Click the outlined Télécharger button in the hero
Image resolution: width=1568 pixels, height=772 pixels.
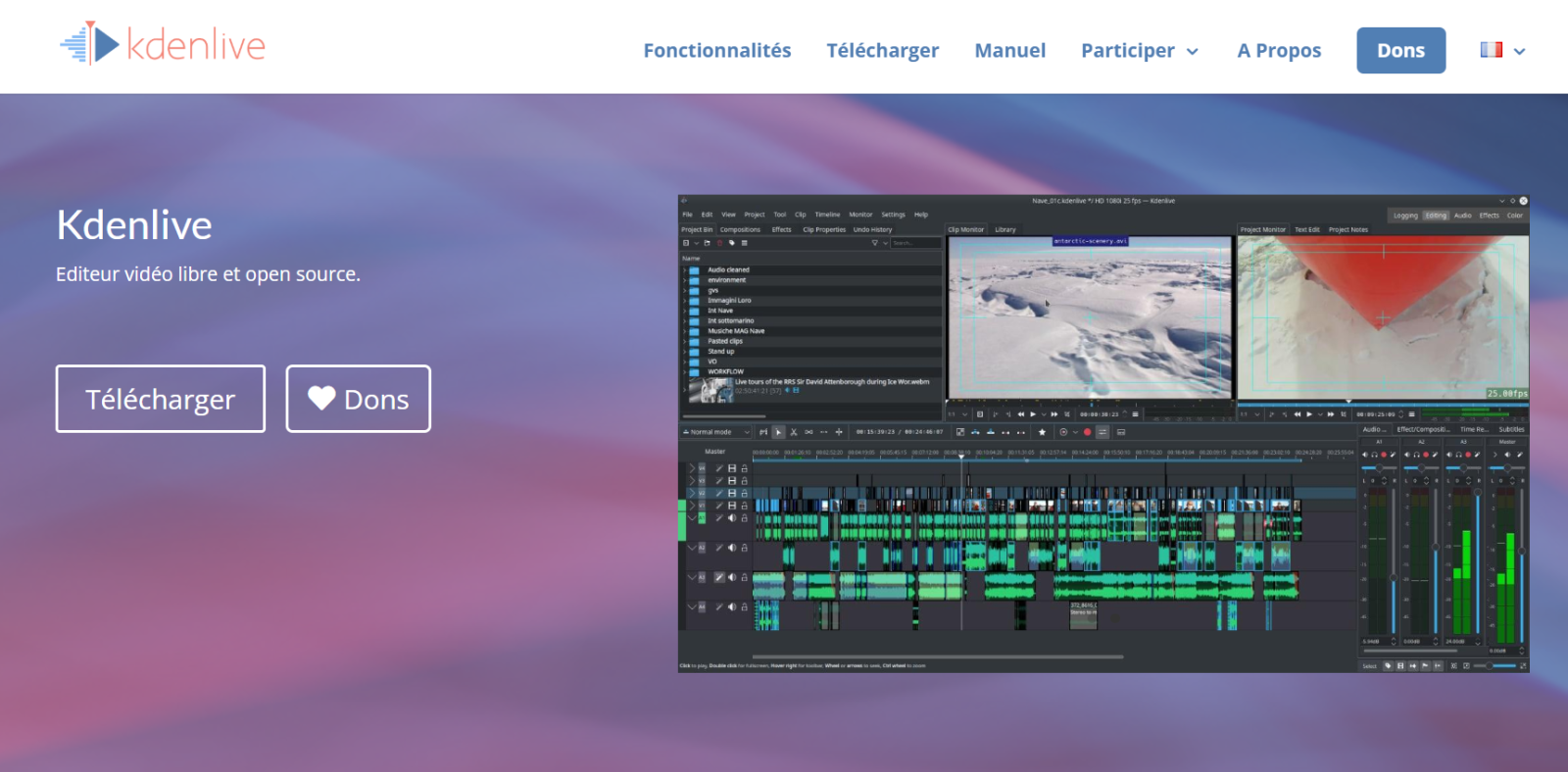tap(161, 399)
